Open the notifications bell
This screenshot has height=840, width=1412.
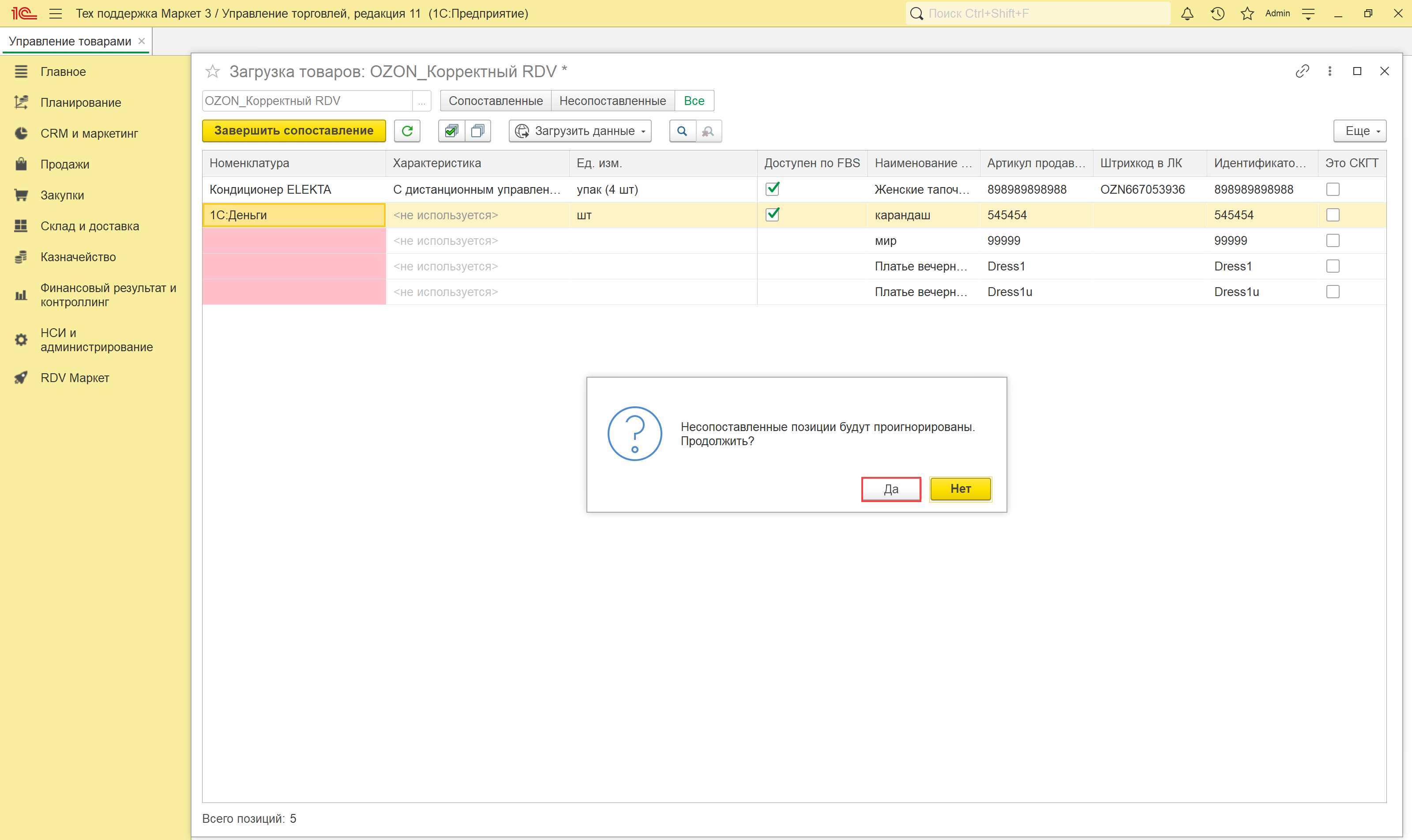[1187, 14]
